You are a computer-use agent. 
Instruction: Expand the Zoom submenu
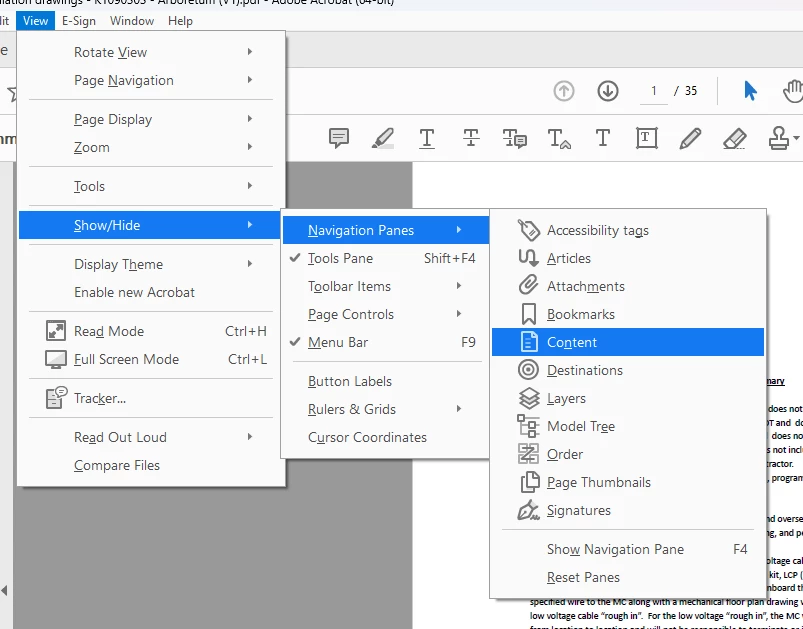(x=151, y=147)
